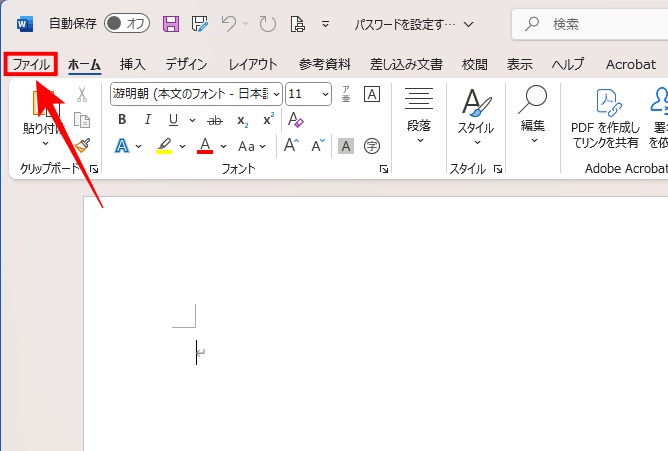Switch to the レイアウト tab
Image resolution: width=668 pixels, height=451 pixels.
coord(253,64)
